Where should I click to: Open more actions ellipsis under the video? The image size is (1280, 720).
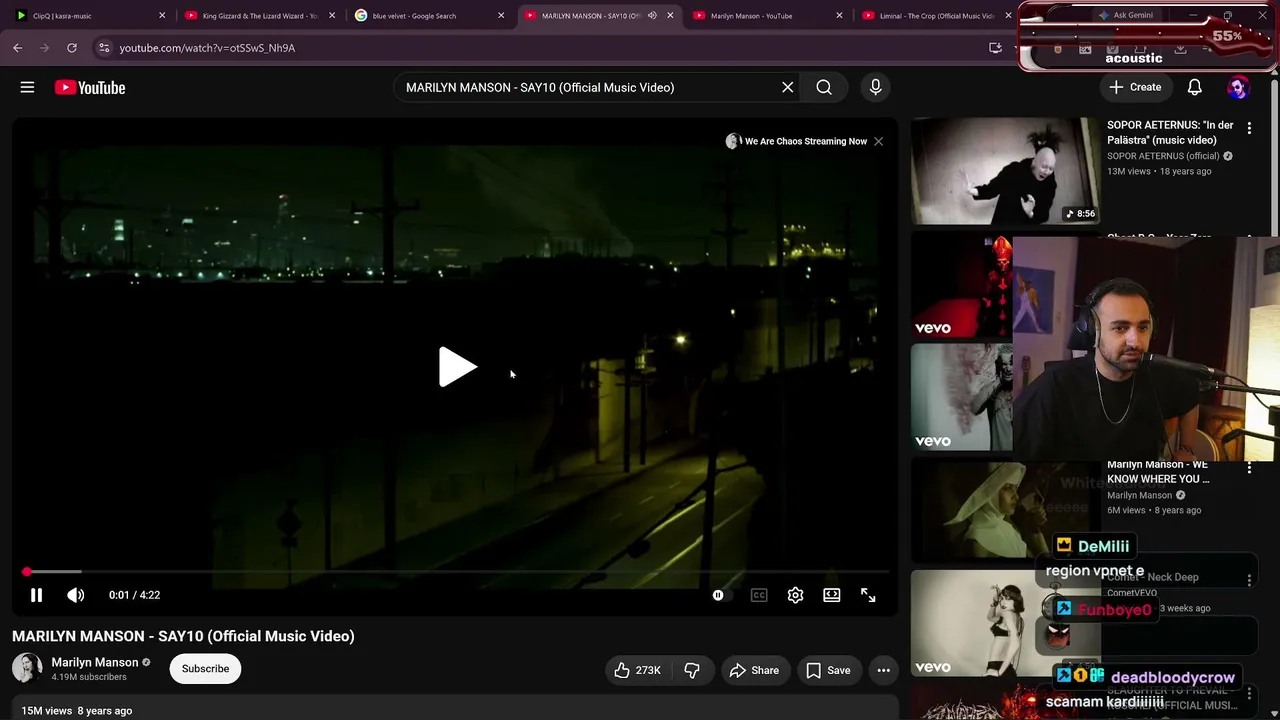[x=883, y=670]
